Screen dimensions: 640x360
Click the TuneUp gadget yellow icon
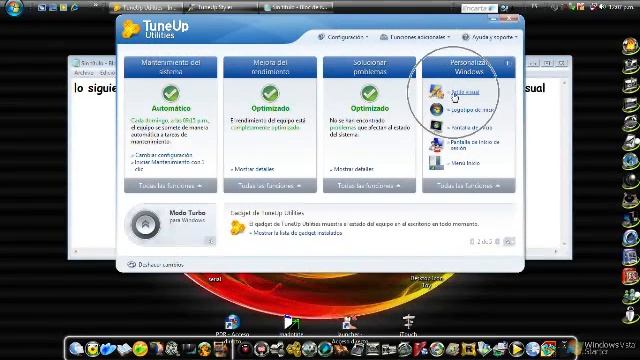(x=238, y=228)
